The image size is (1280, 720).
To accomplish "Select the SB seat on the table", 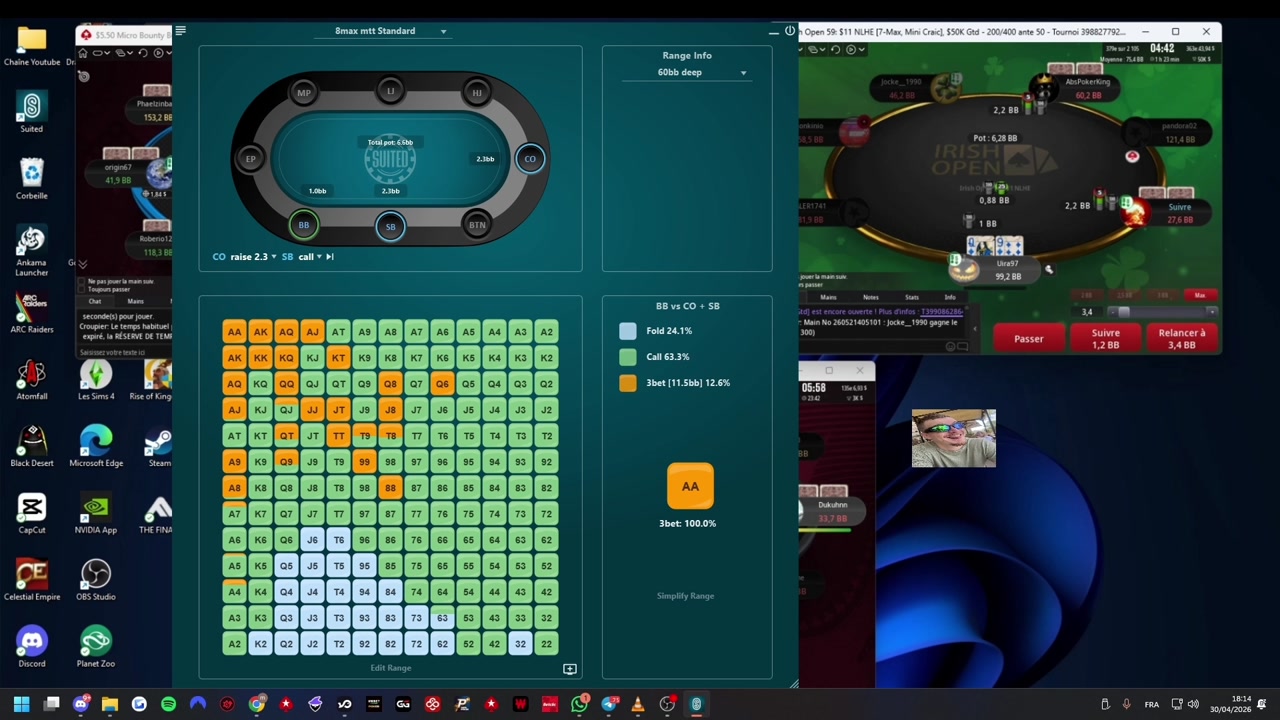I will click(391, 227).
